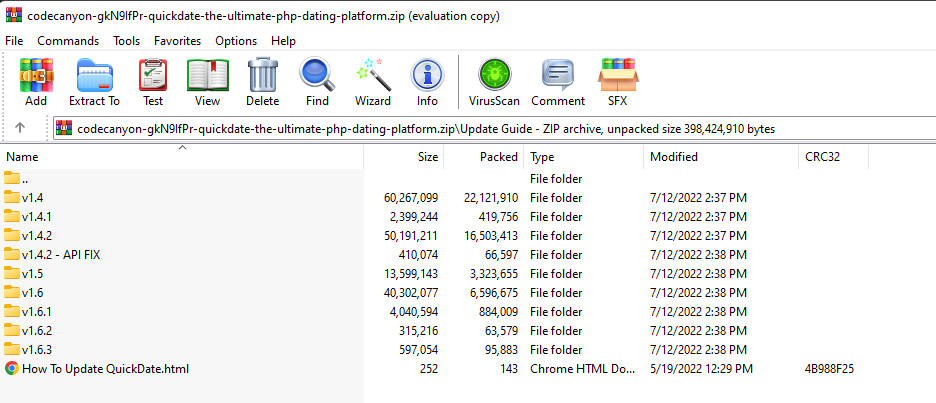Click the folder icon for v1.4.1
Screen dimensions: 936x403
pyautogui.click(x=11, y=216)
